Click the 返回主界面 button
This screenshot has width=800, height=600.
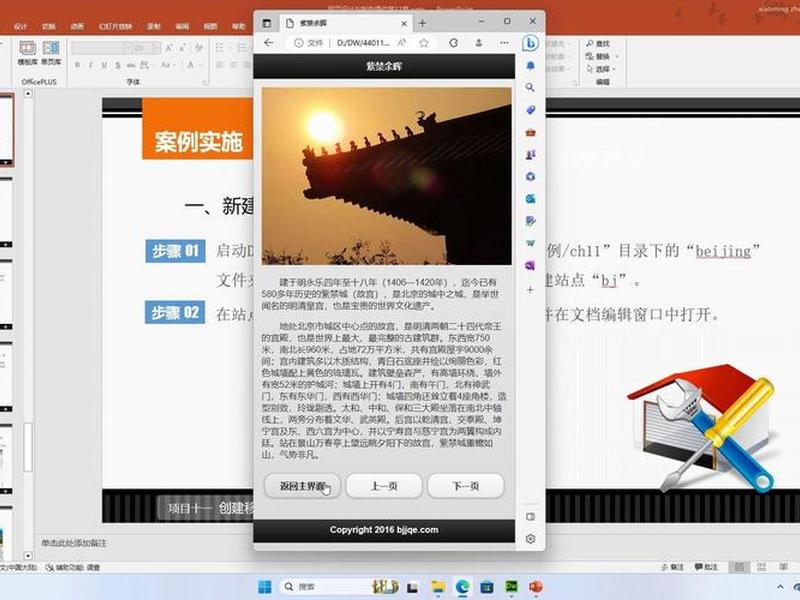coord(302,486)
